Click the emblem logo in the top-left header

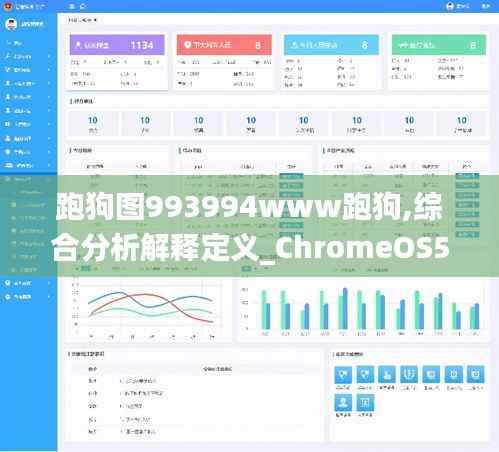(x=8, y=6)
